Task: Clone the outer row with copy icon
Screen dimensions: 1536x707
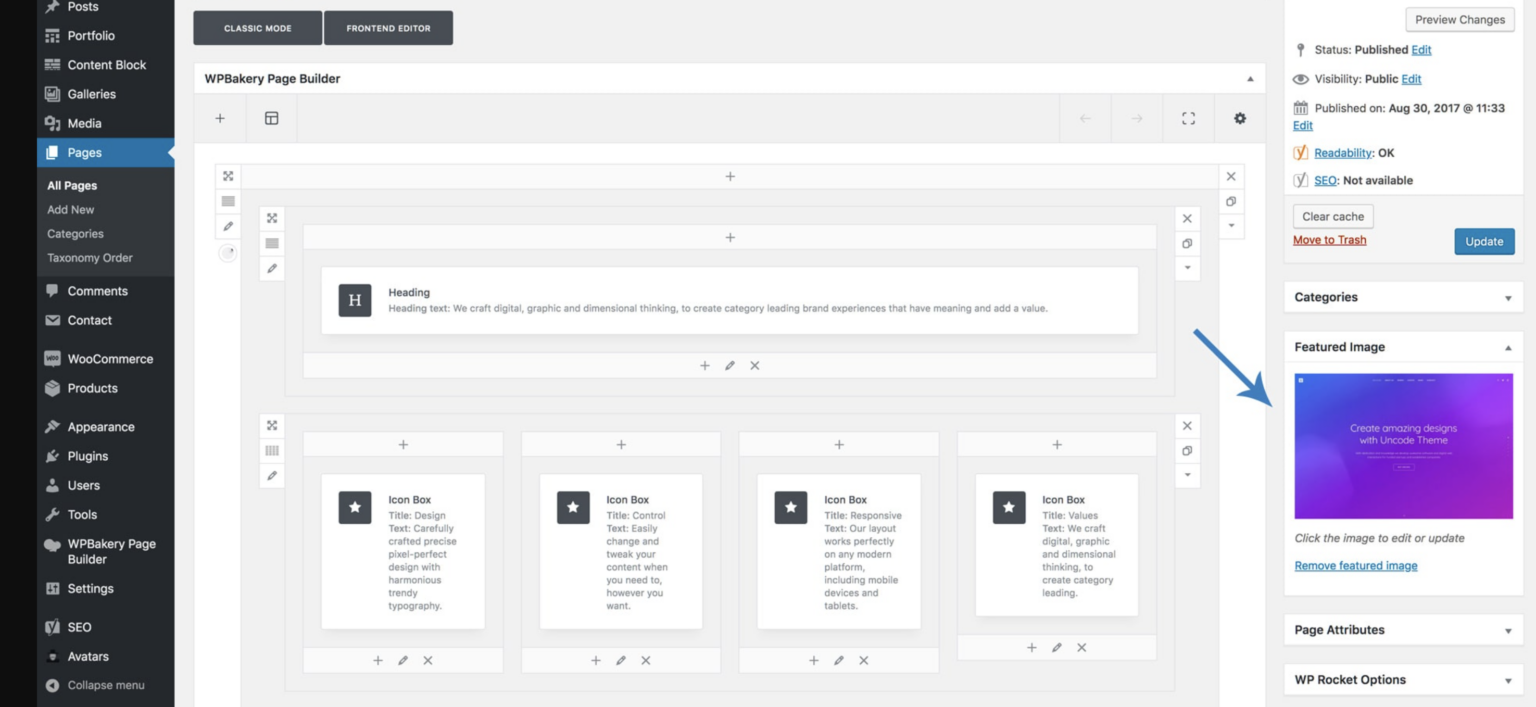Action: 1231,201
